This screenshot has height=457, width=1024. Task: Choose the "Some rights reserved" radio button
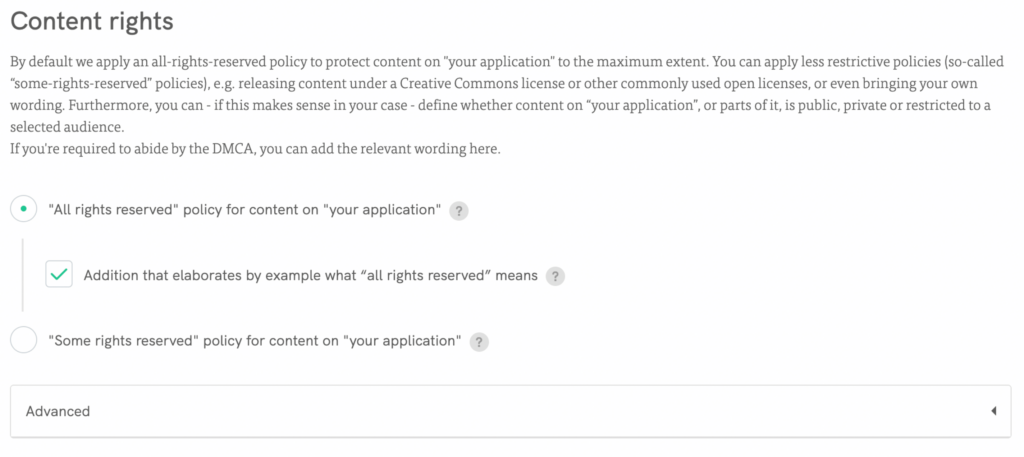point(23,341)
